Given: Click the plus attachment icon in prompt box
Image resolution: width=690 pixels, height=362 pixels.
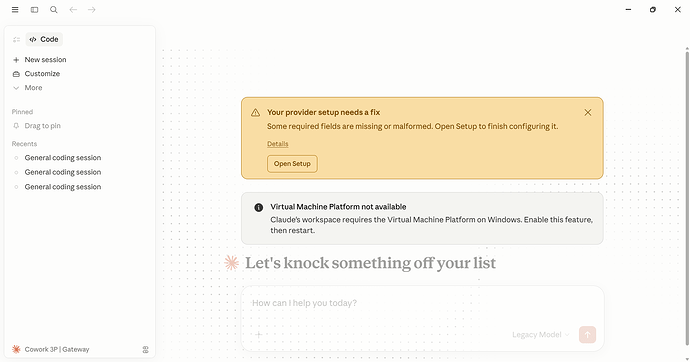Looking at the screenshot, I should 259,335.
